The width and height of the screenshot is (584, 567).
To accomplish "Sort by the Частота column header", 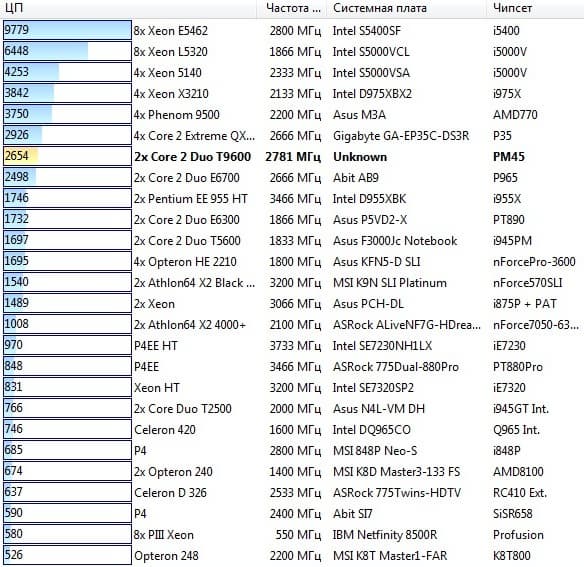I will [292, 8].
